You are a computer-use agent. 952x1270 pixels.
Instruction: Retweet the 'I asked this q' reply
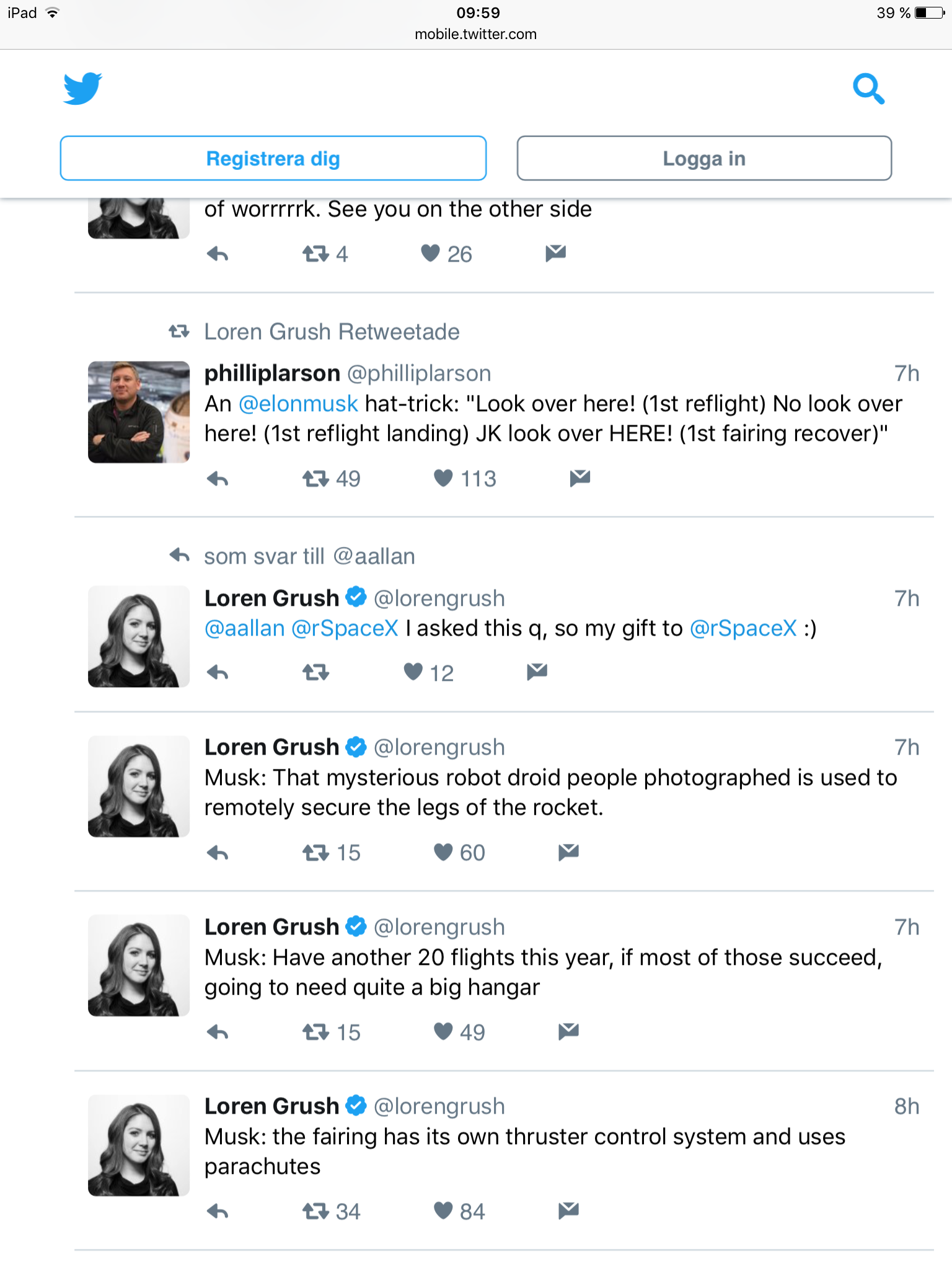316,672
